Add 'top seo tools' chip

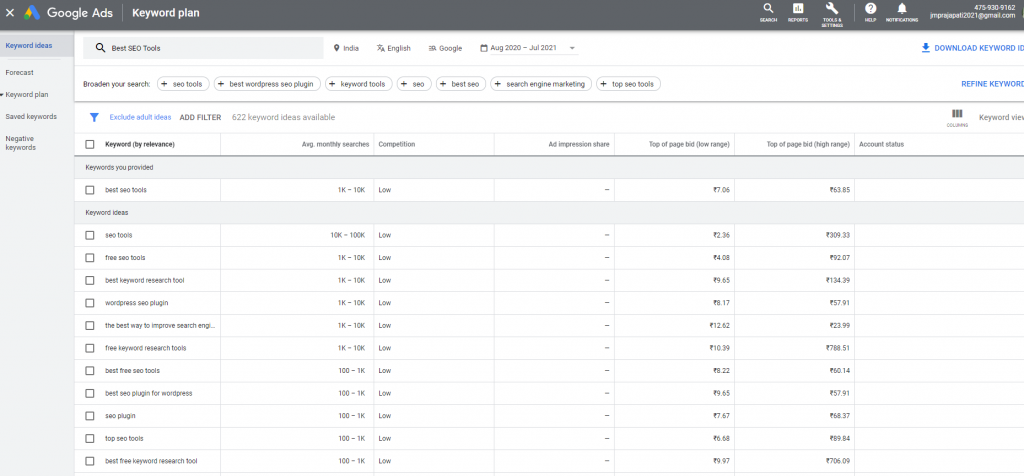tap(628, 84)
